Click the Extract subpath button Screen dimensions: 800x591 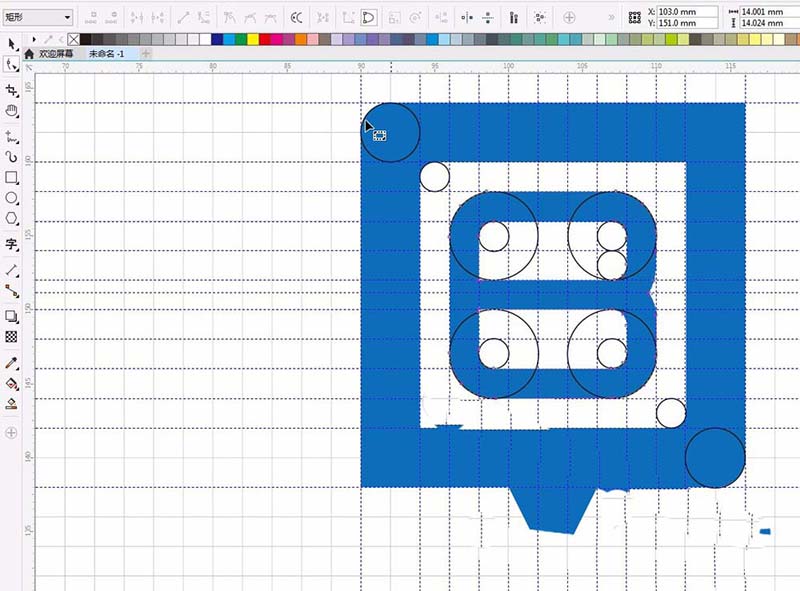(322, 18)
